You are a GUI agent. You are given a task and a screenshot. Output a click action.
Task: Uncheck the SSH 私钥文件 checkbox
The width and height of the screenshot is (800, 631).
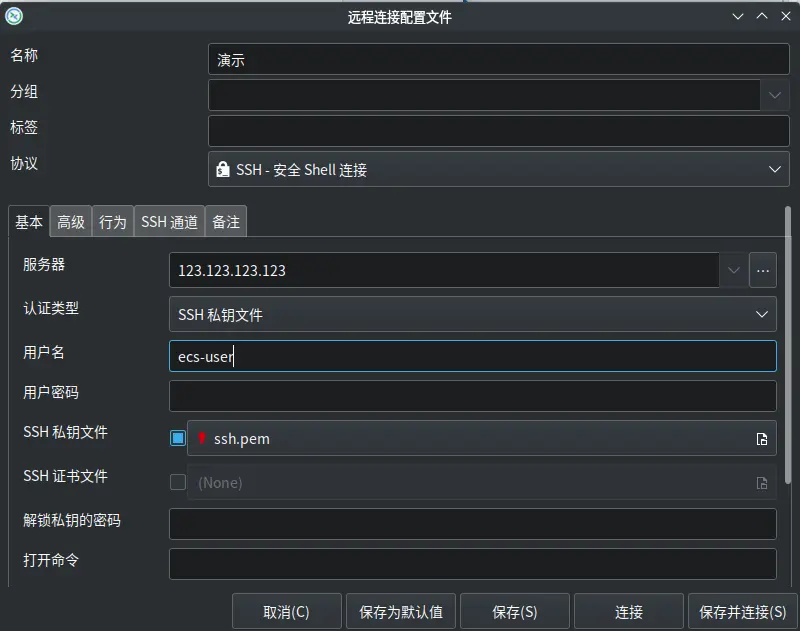tap(178, 438)
